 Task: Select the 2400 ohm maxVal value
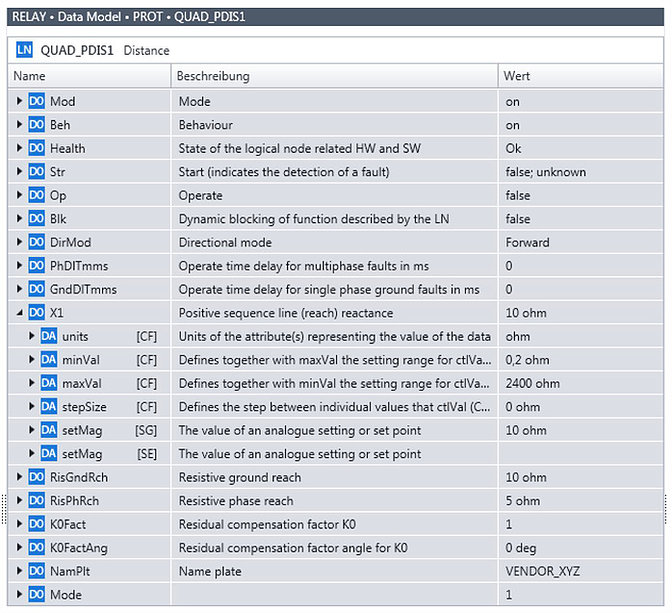tap(532, 383)
